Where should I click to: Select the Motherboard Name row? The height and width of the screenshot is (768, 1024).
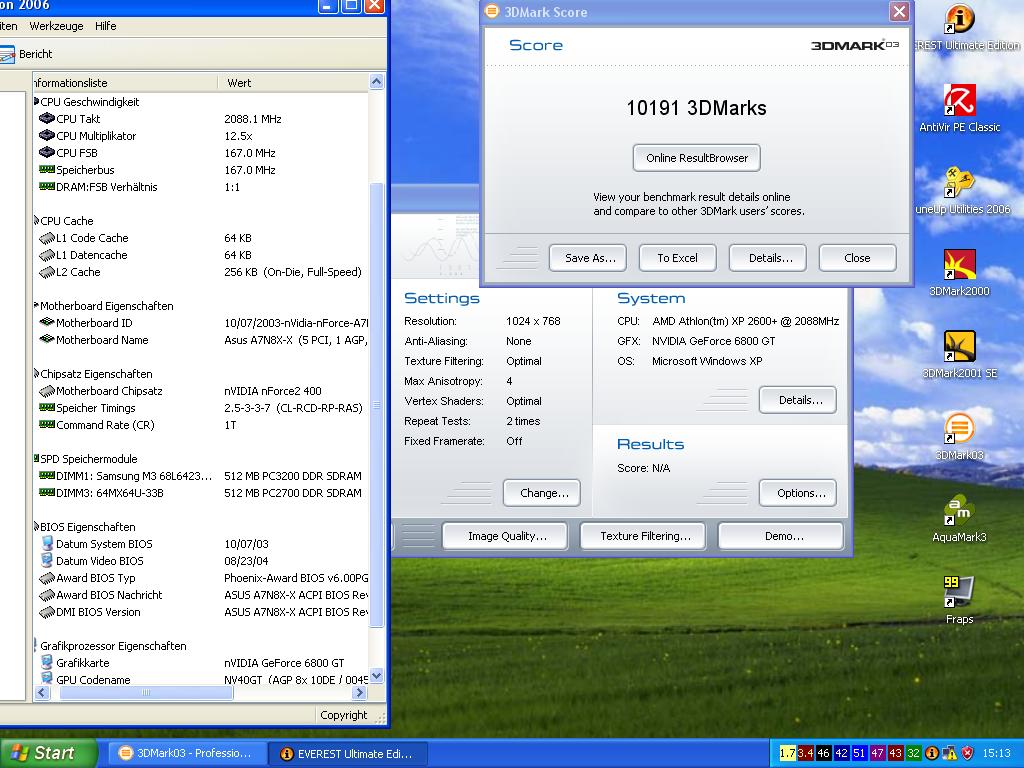click(202, 340)
